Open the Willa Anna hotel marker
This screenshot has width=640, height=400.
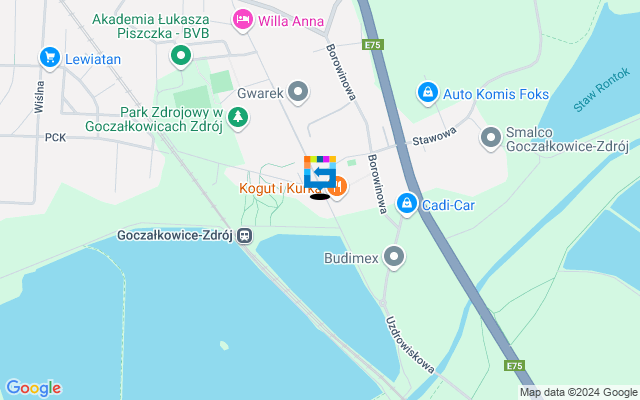coord(242,21)
